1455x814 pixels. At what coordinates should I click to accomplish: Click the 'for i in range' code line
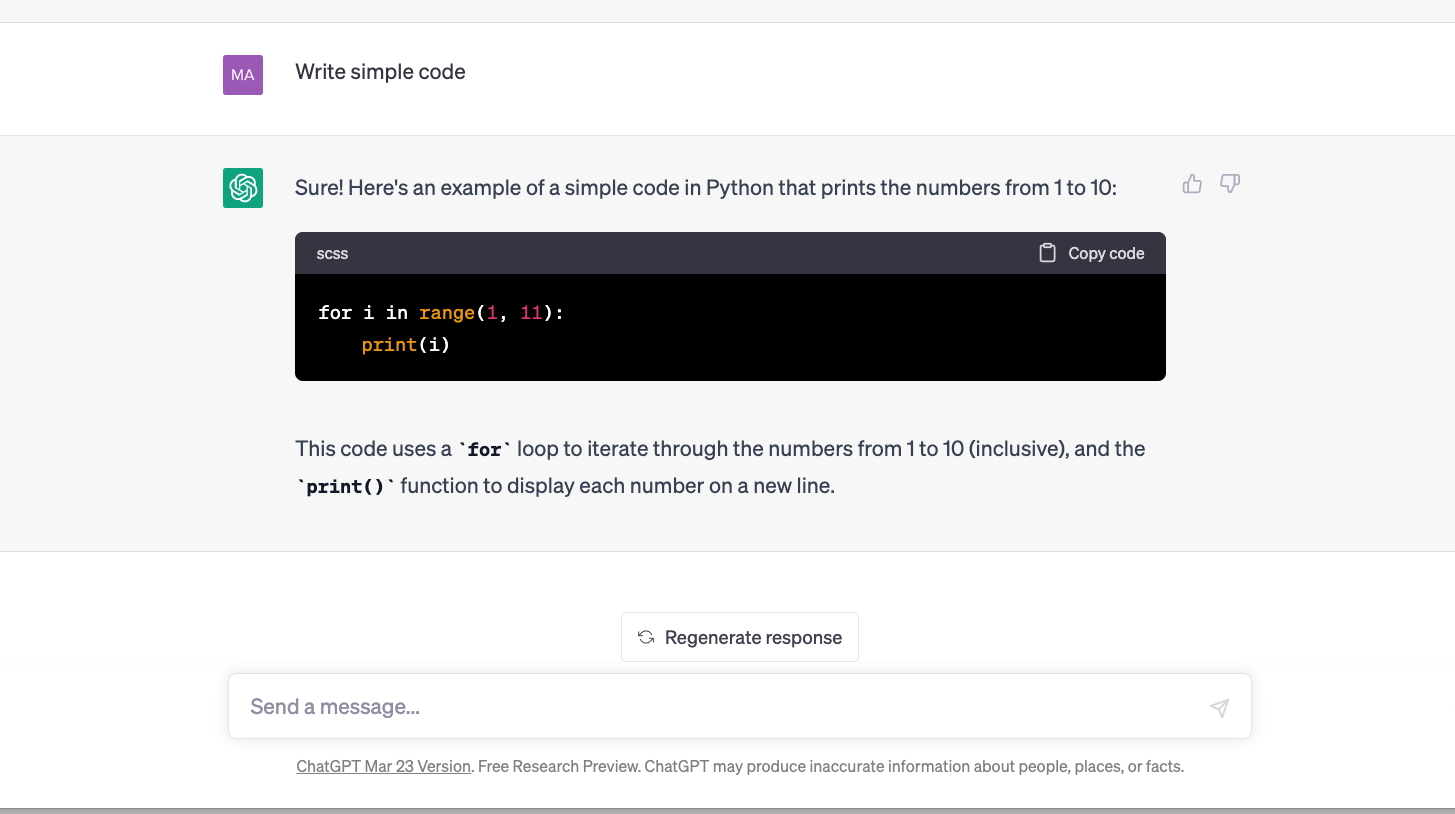point(441,313)
